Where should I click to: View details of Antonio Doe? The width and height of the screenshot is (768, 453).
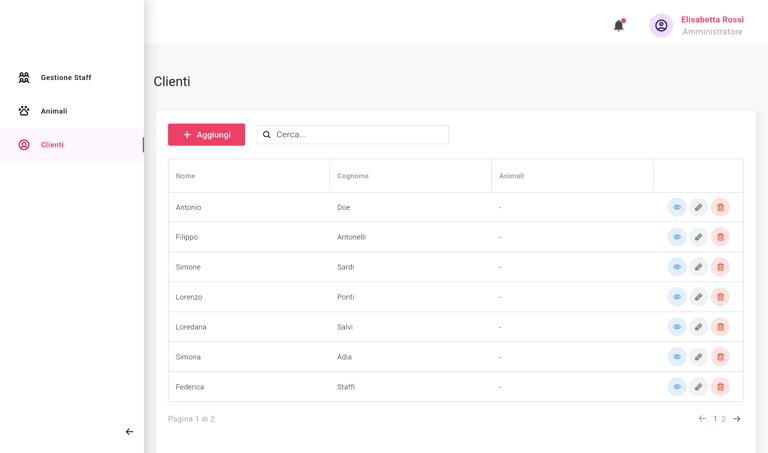point(677,207)
